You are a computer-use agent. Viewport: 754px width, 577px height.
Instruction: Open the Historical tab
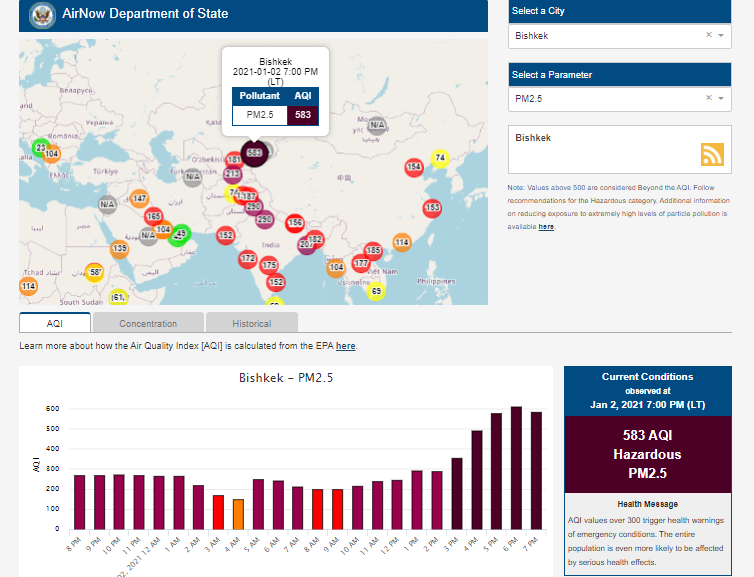[251, 323]
